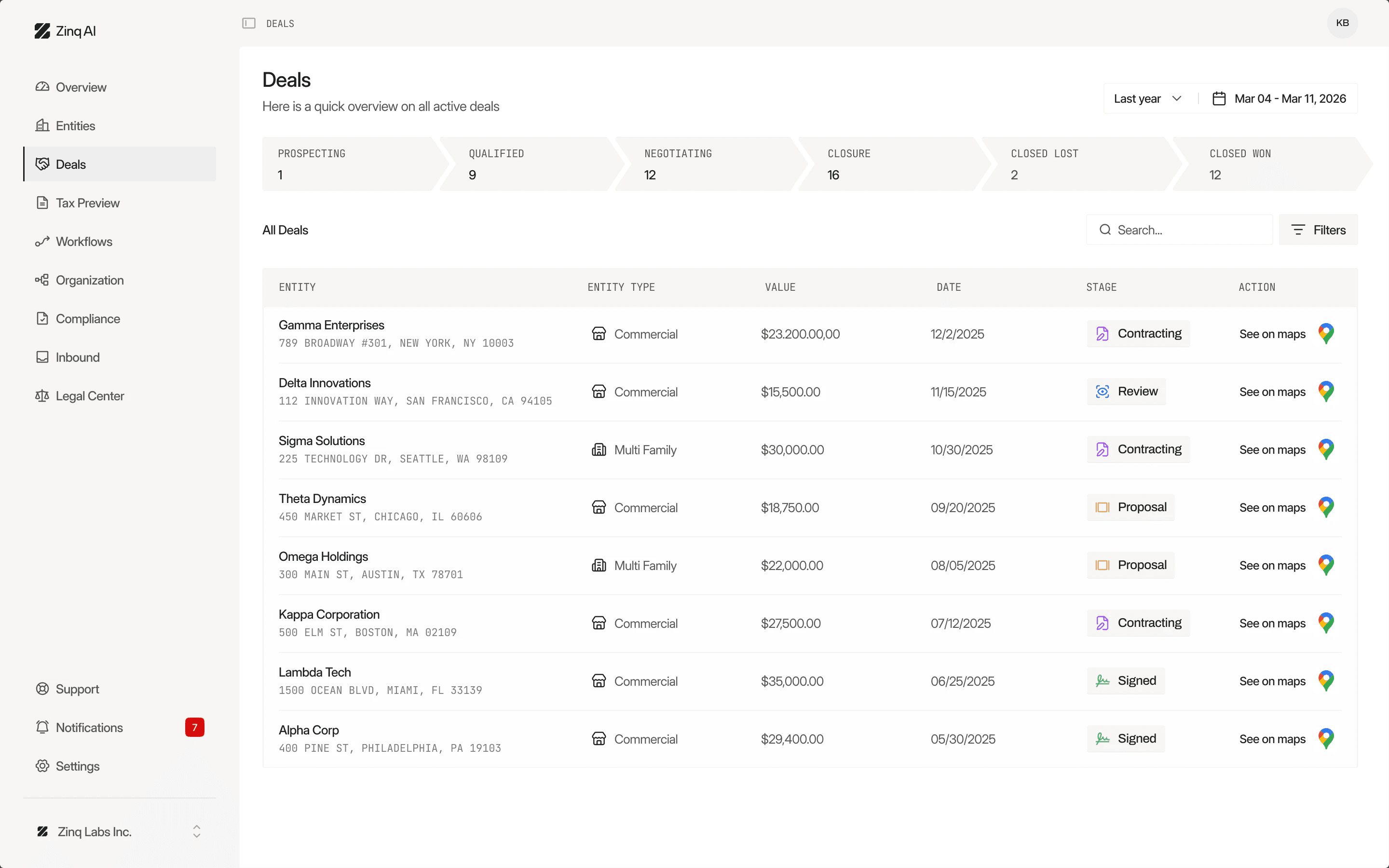Toggle the sidebar panel icon
The width and height of the screenshot is (1389, 868).
coord(248,24)
